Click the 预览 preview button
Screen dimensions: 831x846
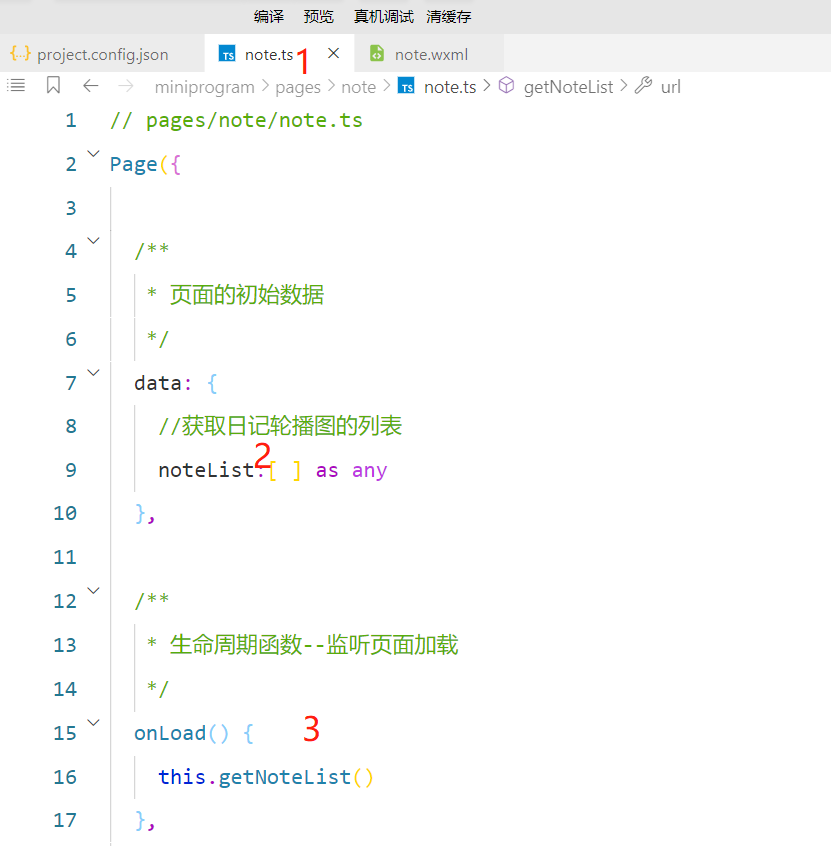(x=318, y=17)
